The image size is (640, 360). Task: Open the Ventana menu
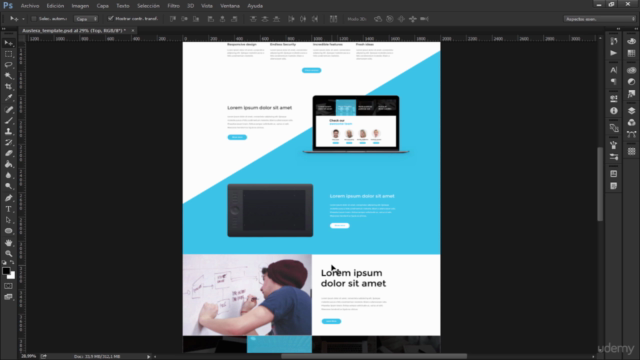(x=230, y=6)
